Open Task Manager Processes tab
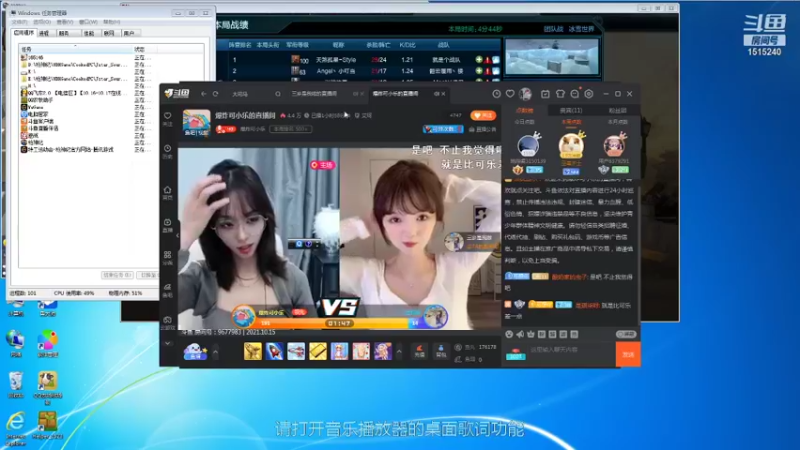This screenshot has height=450, width=800. pos(44,33)
